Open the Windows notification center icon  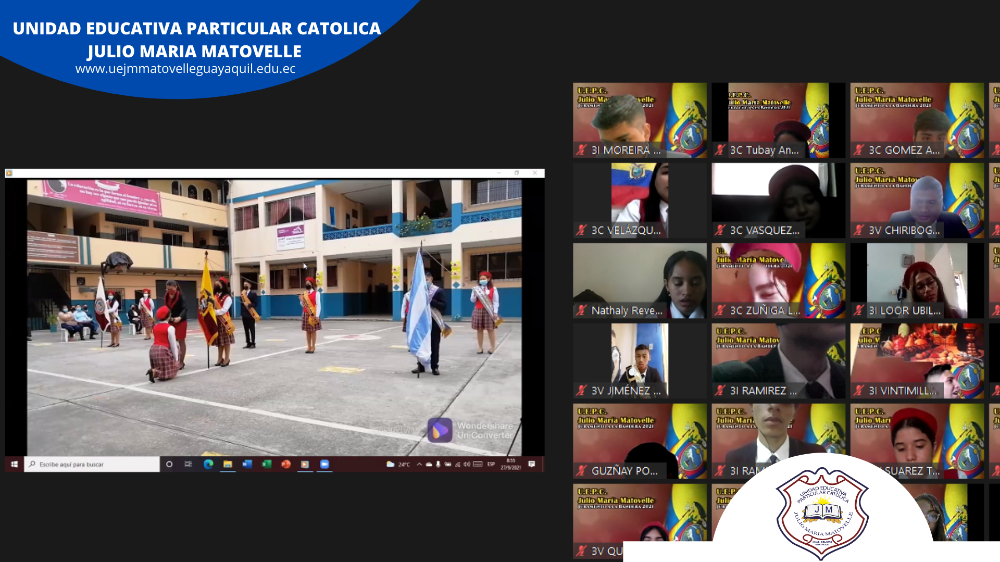coord(531,464)
